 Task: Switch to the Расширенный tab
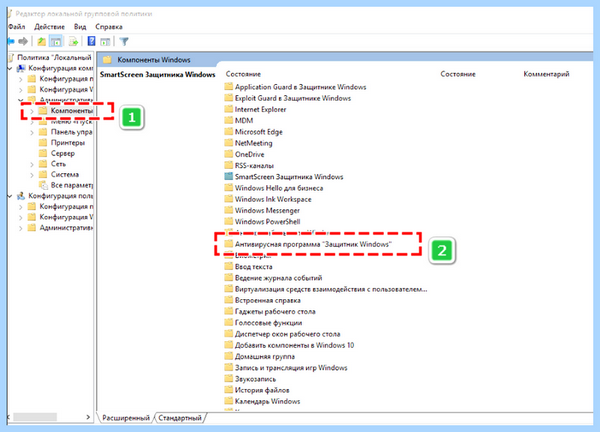tap(126, 418)
